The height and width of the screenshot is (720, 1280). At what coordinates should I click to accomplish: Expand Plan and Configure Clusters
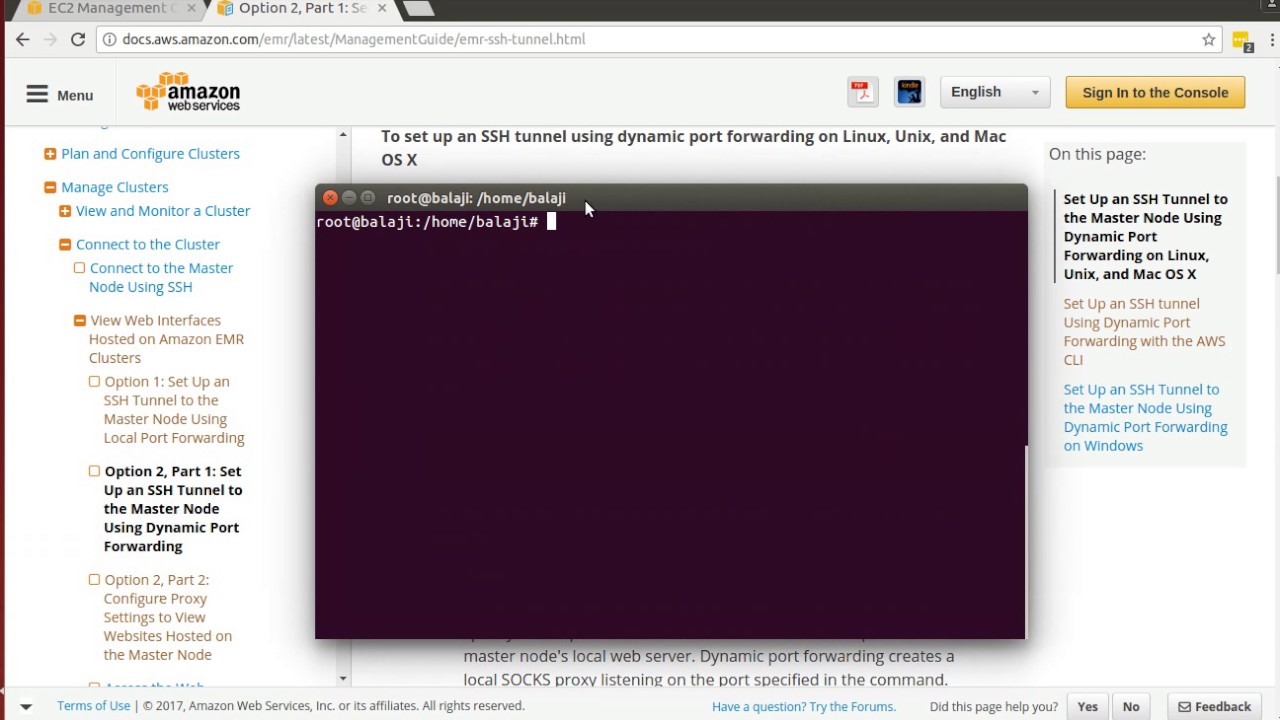[50, 154]
